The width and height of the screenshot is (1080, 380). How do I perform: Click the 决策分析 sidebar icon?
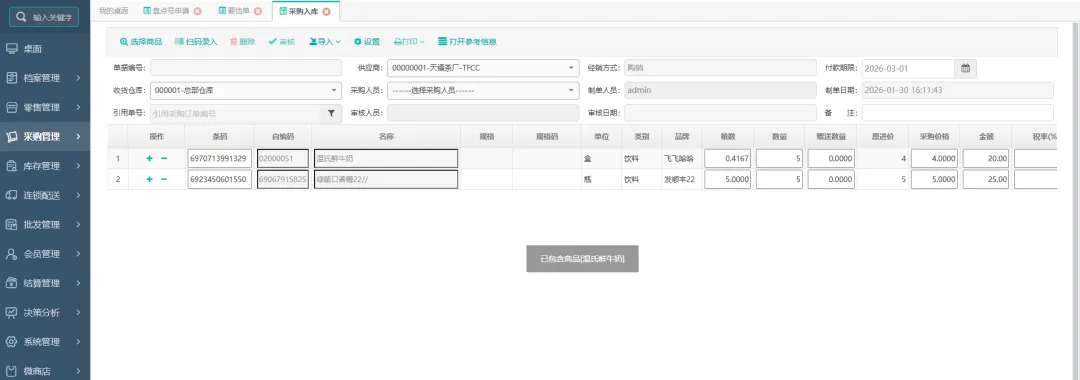[x=11, y=313]
